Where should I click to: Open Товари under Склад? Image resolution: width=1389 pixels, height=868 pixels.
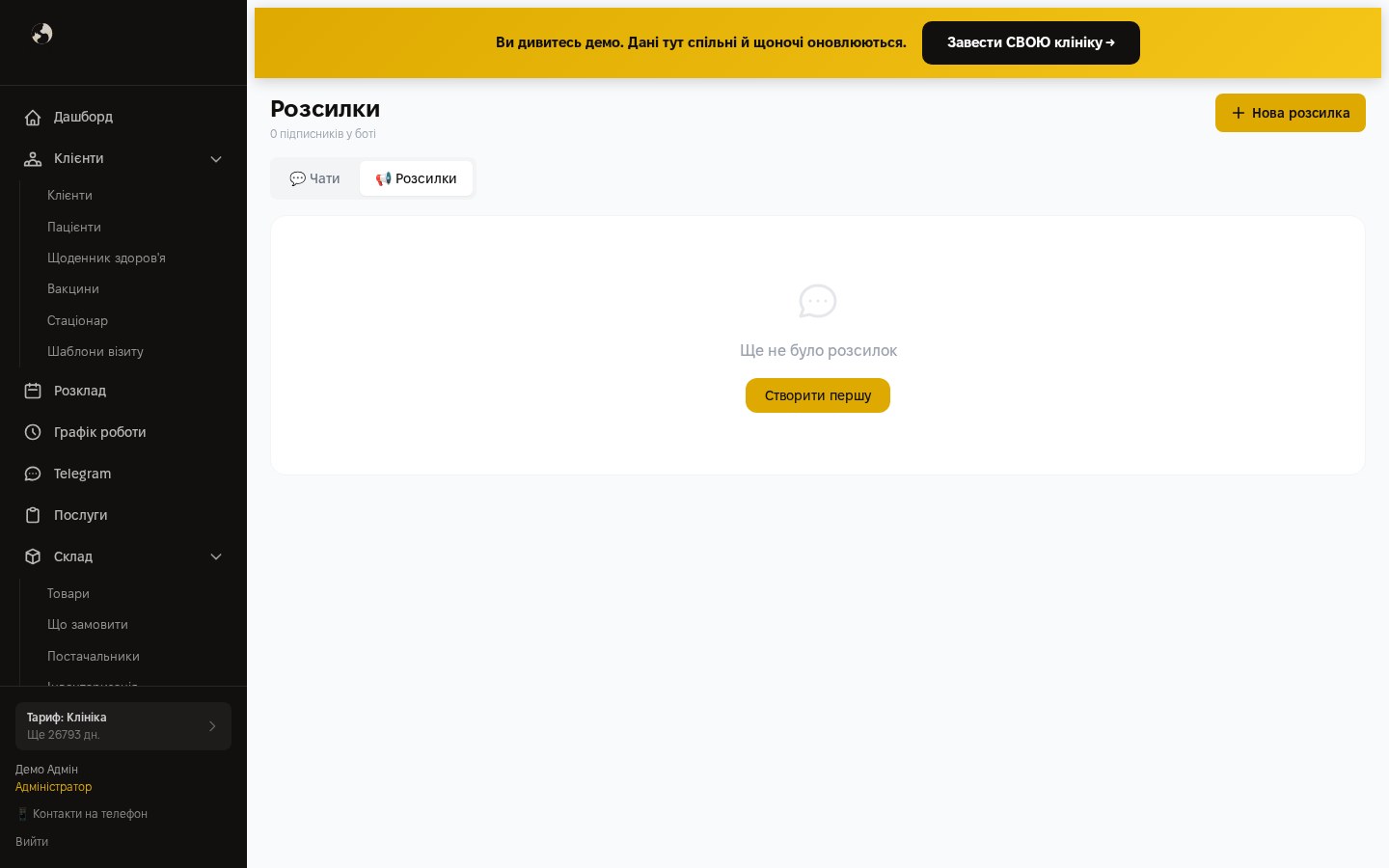[68, 594]
